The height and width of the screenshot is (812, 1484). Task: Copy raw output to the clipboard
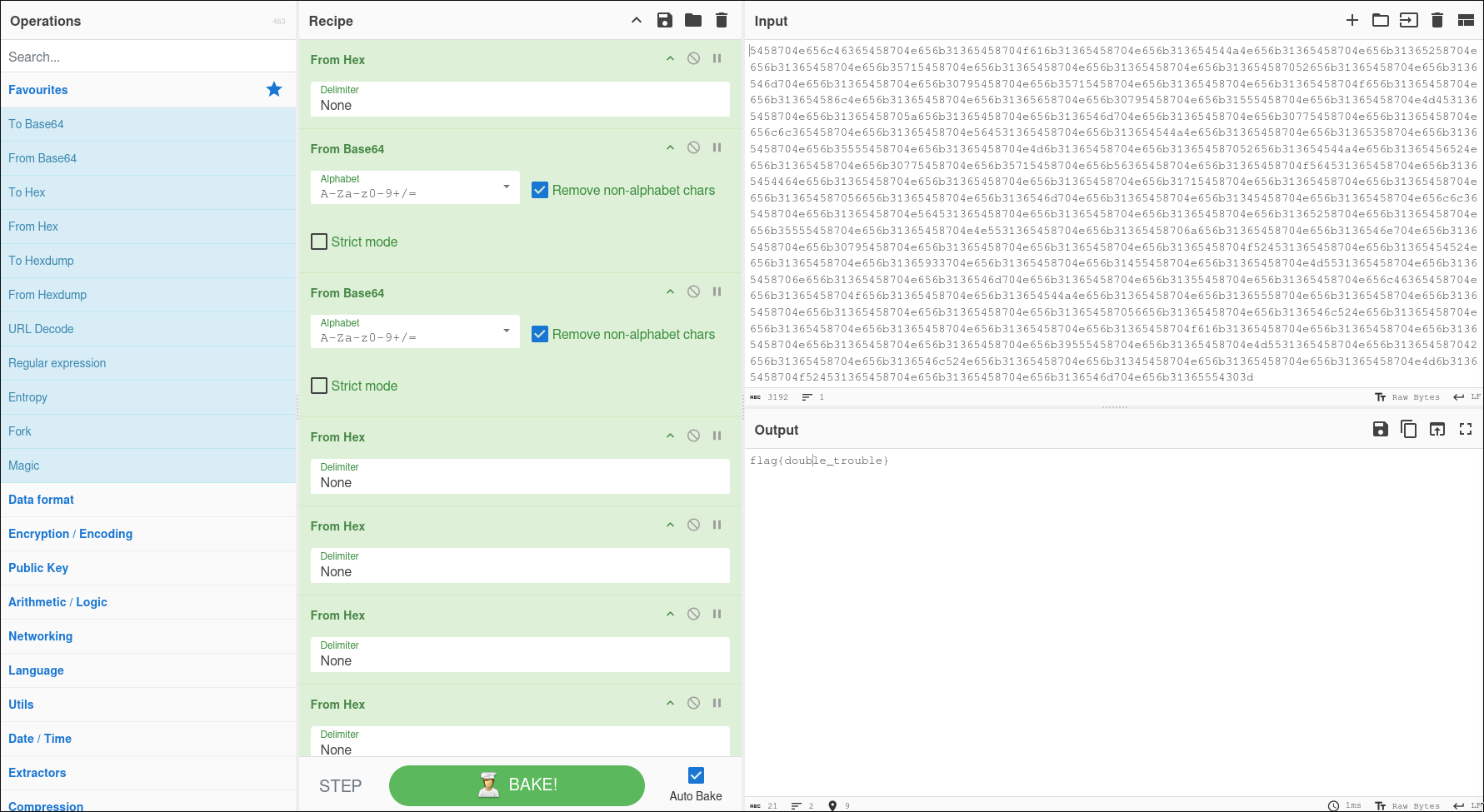tap(1408, 430)
